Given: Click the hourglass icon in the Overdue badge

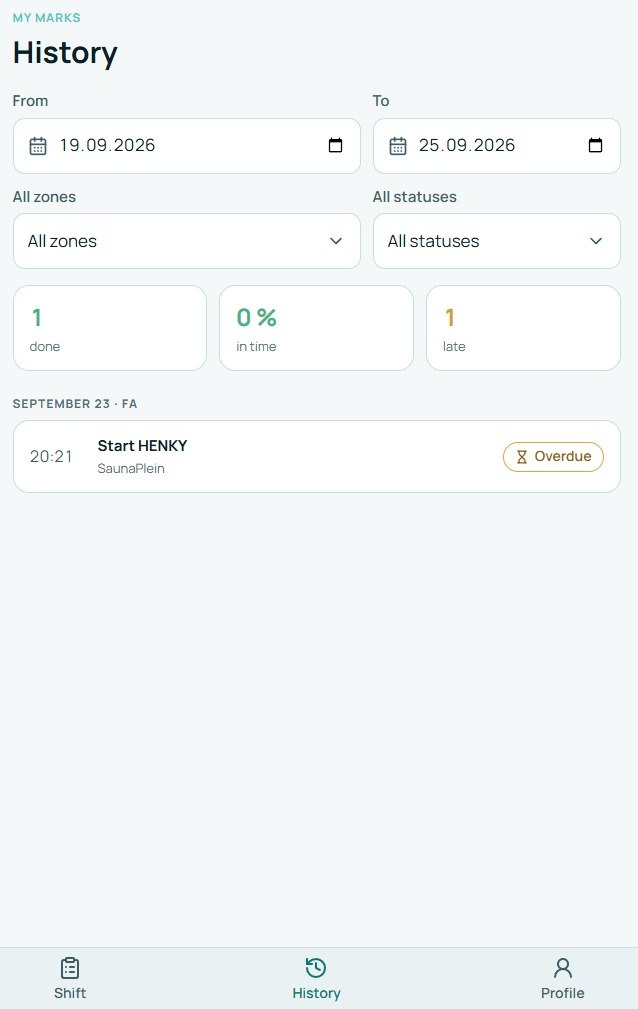Looking at the screenshot, I should (x=522, y=457).
